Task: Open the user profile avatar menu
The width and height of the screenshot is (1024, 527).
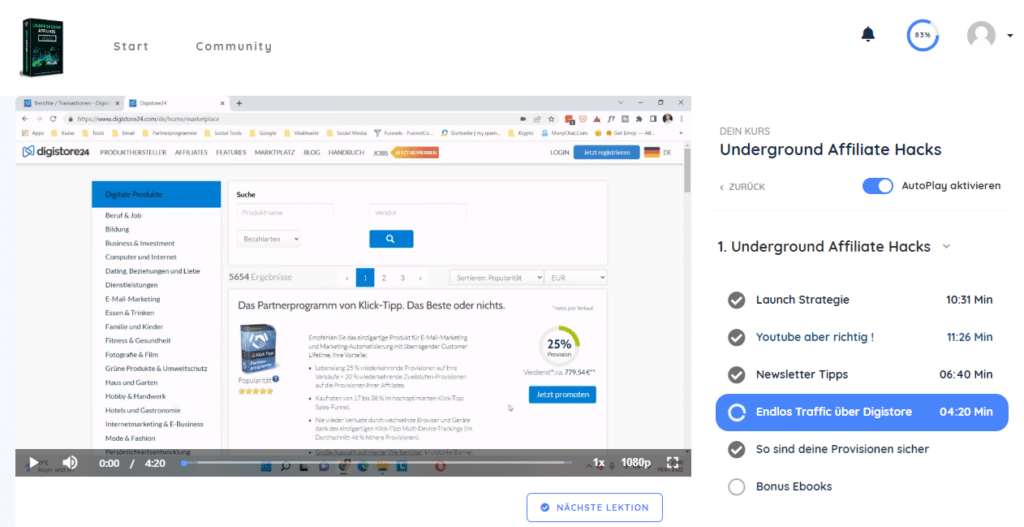Action: tap(981, 35)
